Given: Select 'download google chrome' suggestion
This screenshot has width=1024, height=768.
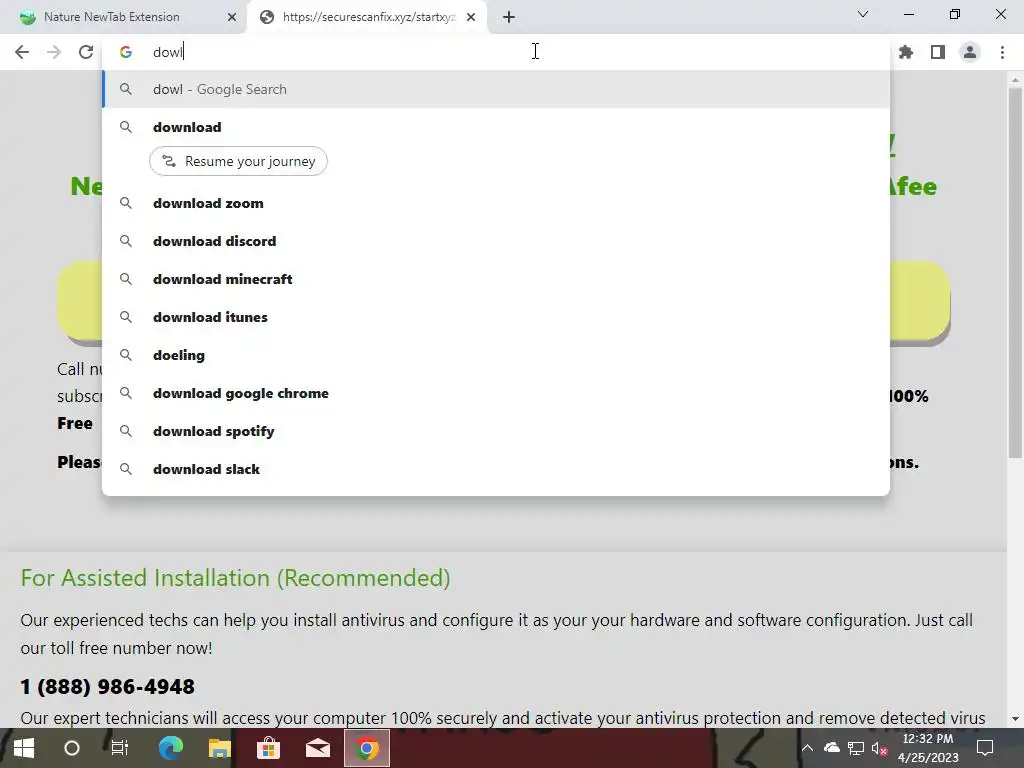Looking at the screenshot, I should pos(496,393).
